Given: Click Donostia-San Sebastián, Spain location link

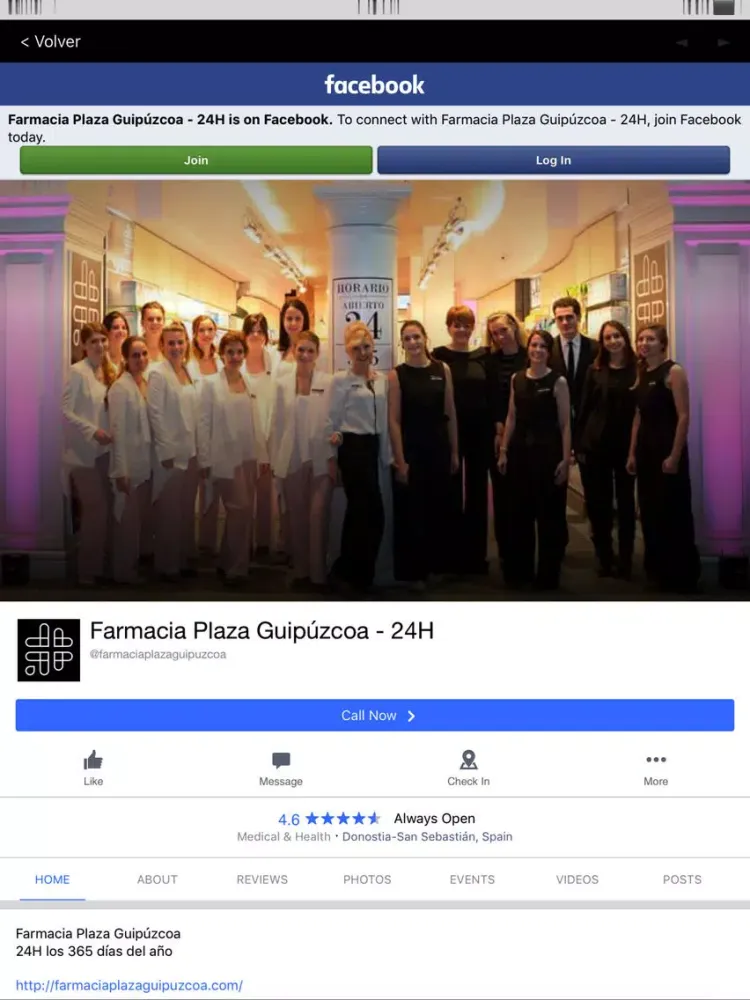Looking at the screenshot, I should pyautogui.click(x=427, y=837).
